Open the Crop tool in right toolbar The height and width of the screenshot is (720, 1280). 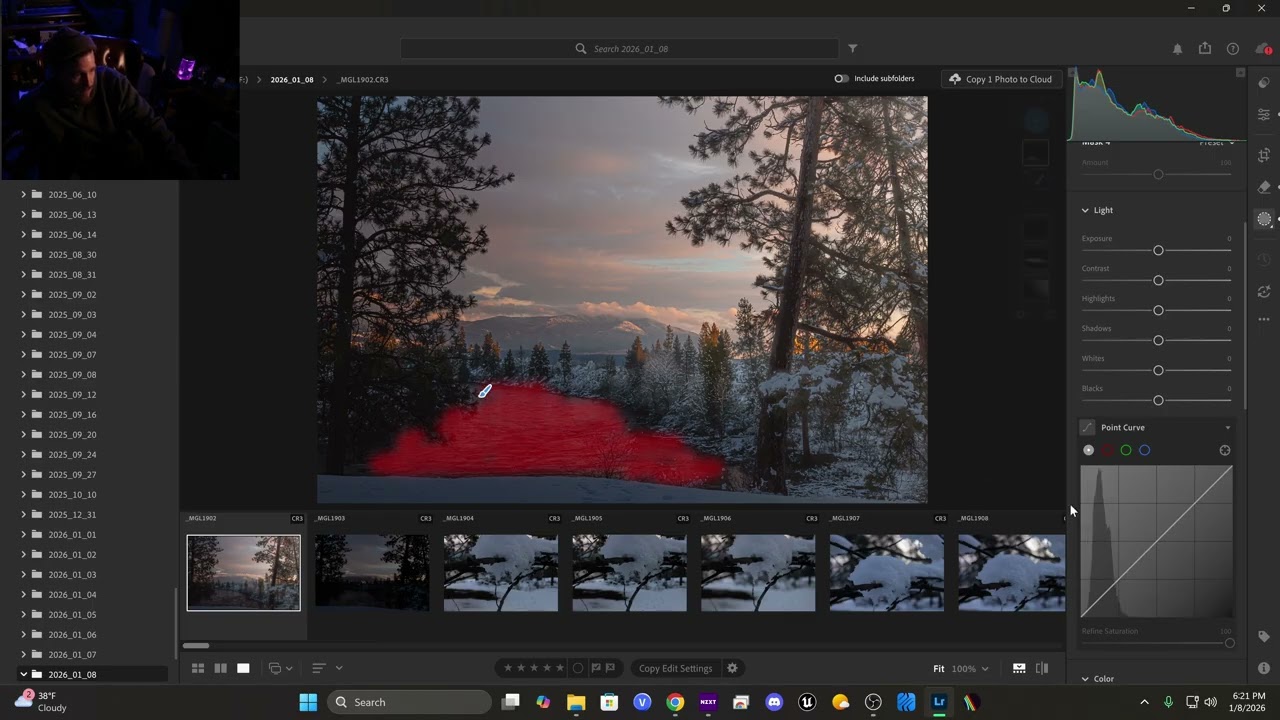[1264, 154]
